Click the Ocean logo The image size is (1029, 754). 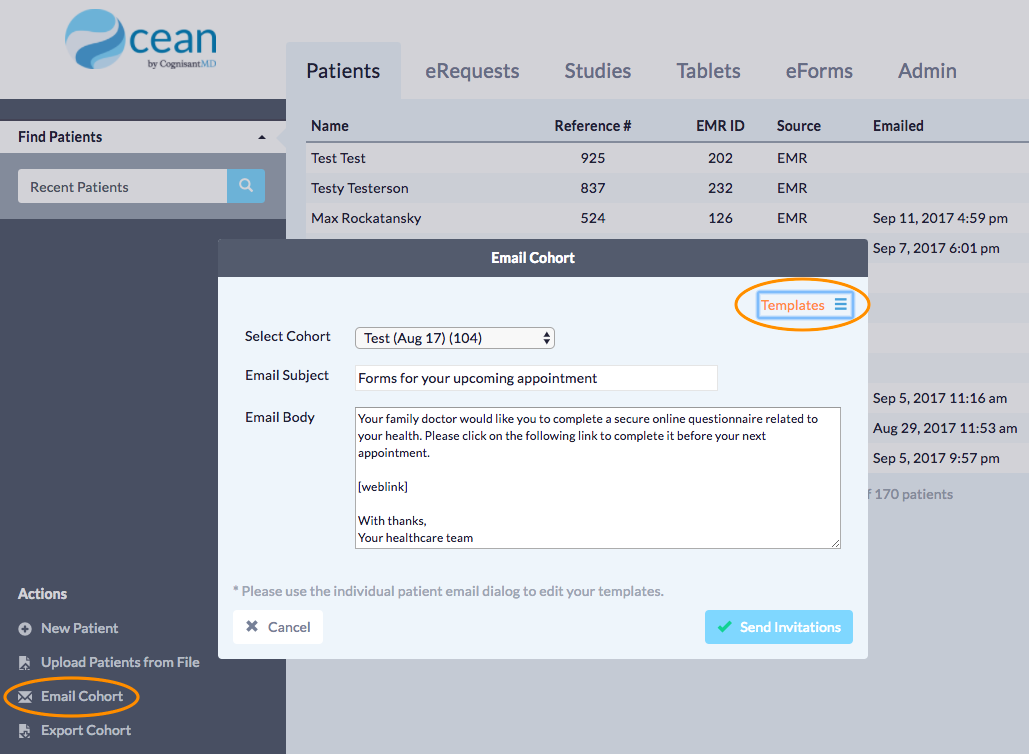(140, 40)
